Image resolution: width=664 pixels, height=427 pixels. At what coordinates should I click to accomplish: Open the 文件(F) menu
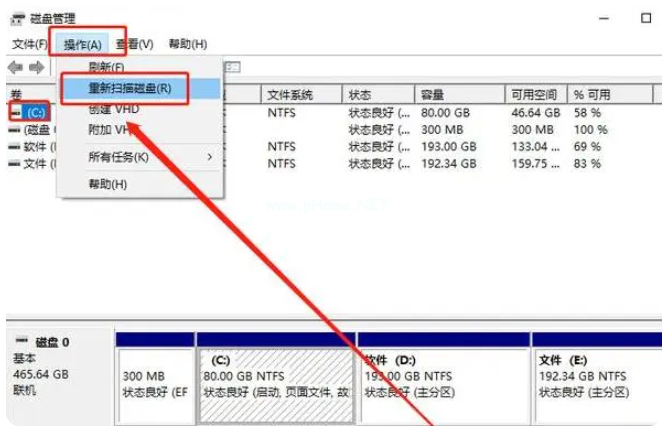pos(30,44)
